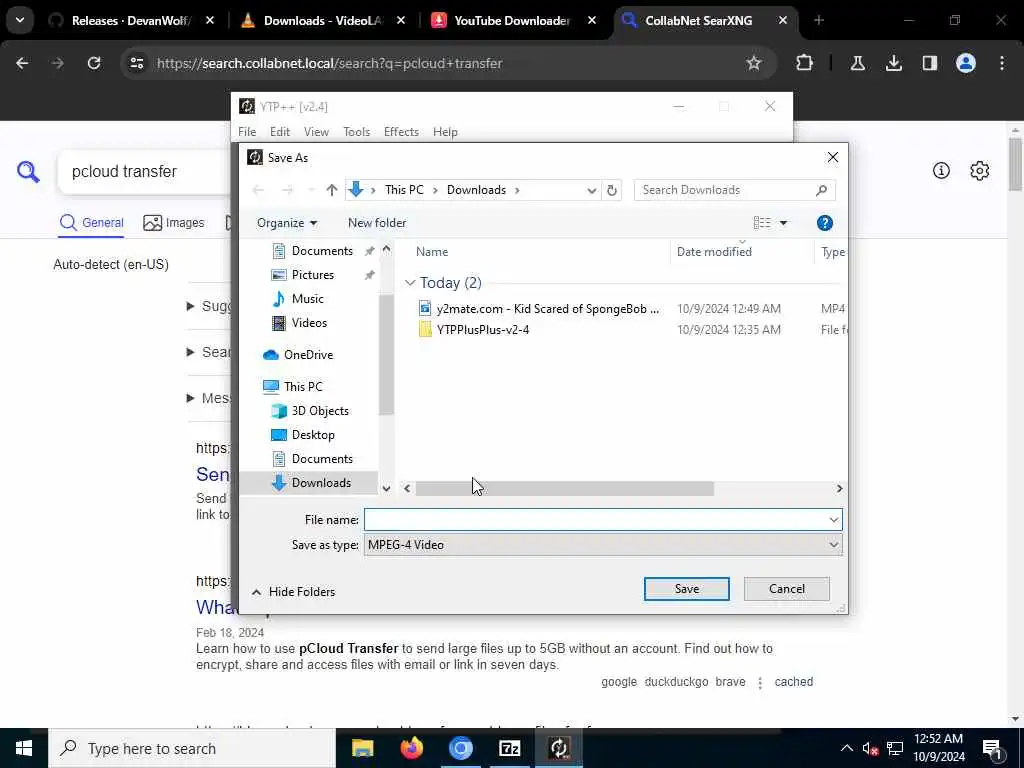This screenshot has height=768, width=1024.
Task: Select Desktop in the navigation pane
Action: coord(312,435)
